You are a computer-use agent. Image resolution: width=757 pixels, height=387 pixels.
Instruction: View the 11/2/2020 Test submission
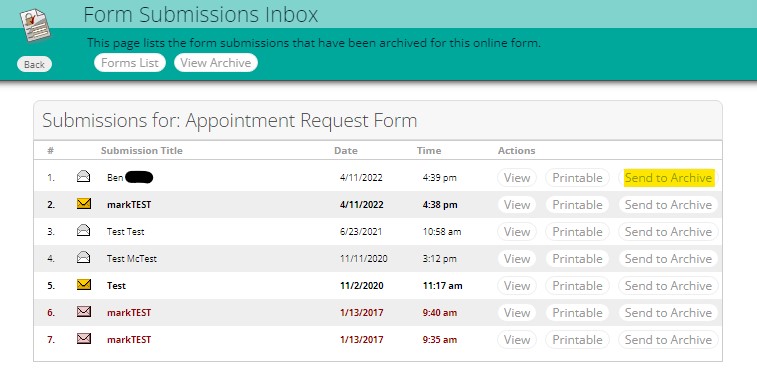pos(517,286)
